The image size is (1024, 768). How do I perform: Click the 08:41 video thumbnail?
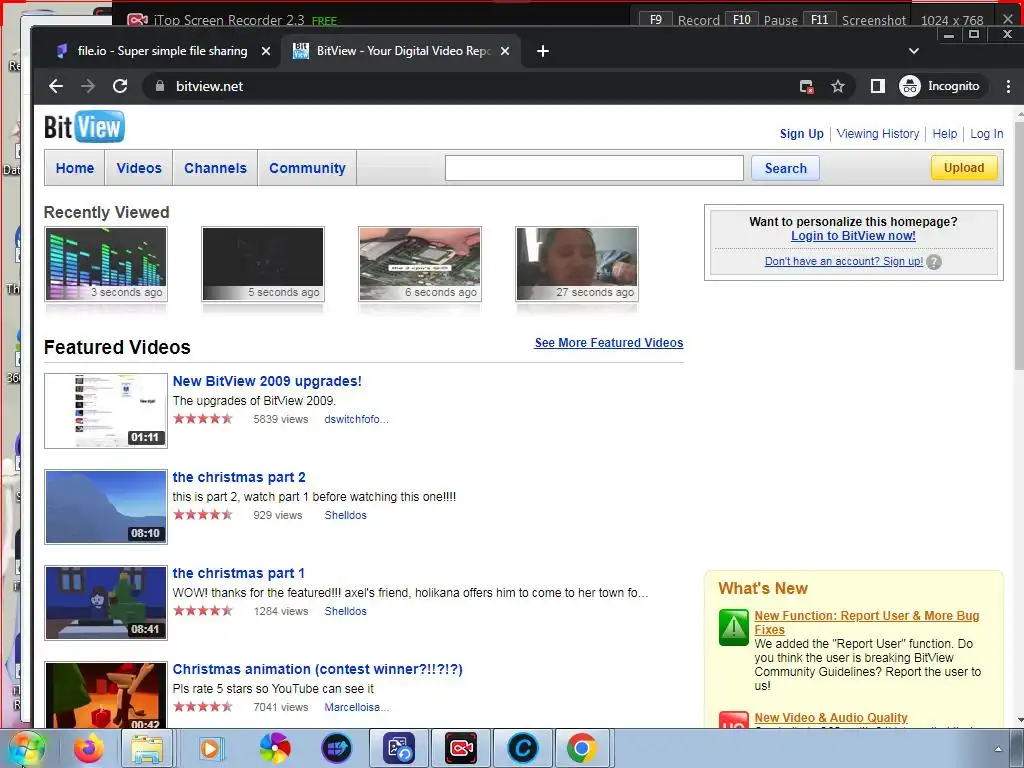[106, 603]
